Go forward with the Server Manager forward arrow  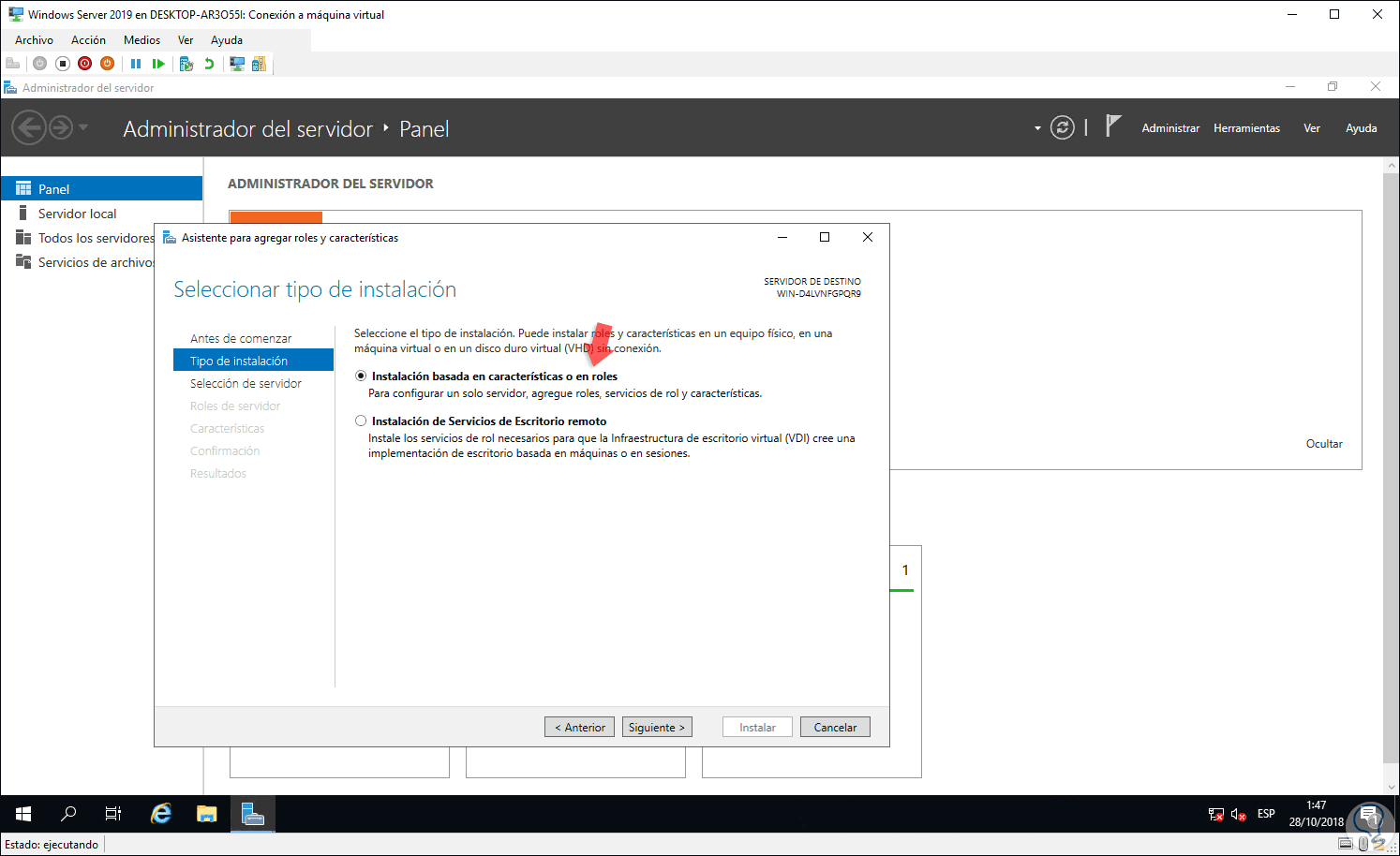(60, 127)
